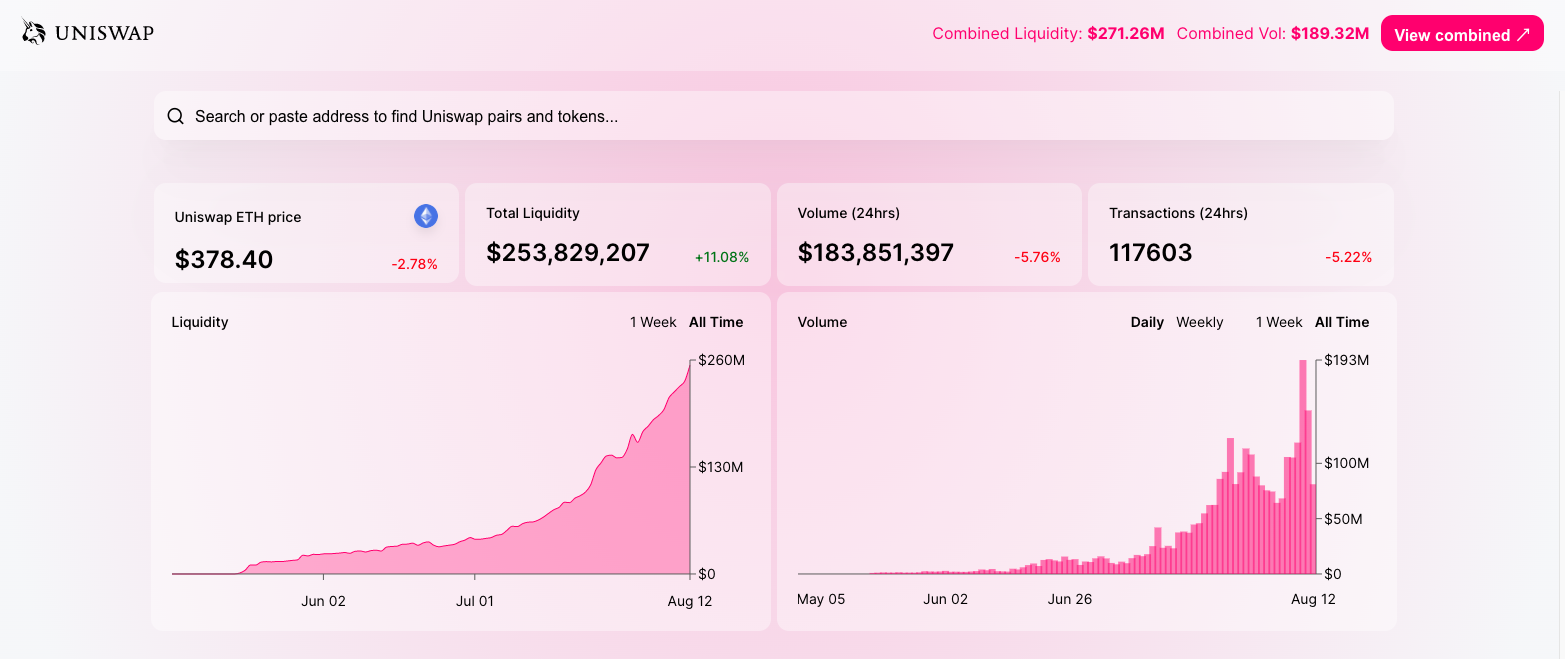Viewport: 1565px width, 659px height.
Task: Click the UNISWAP wordmark text
Action: (x=105, y=33)
